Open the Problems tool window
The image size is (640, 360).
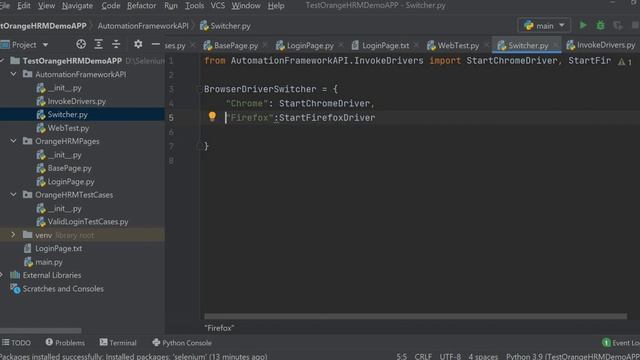click(x=65, y=342)
